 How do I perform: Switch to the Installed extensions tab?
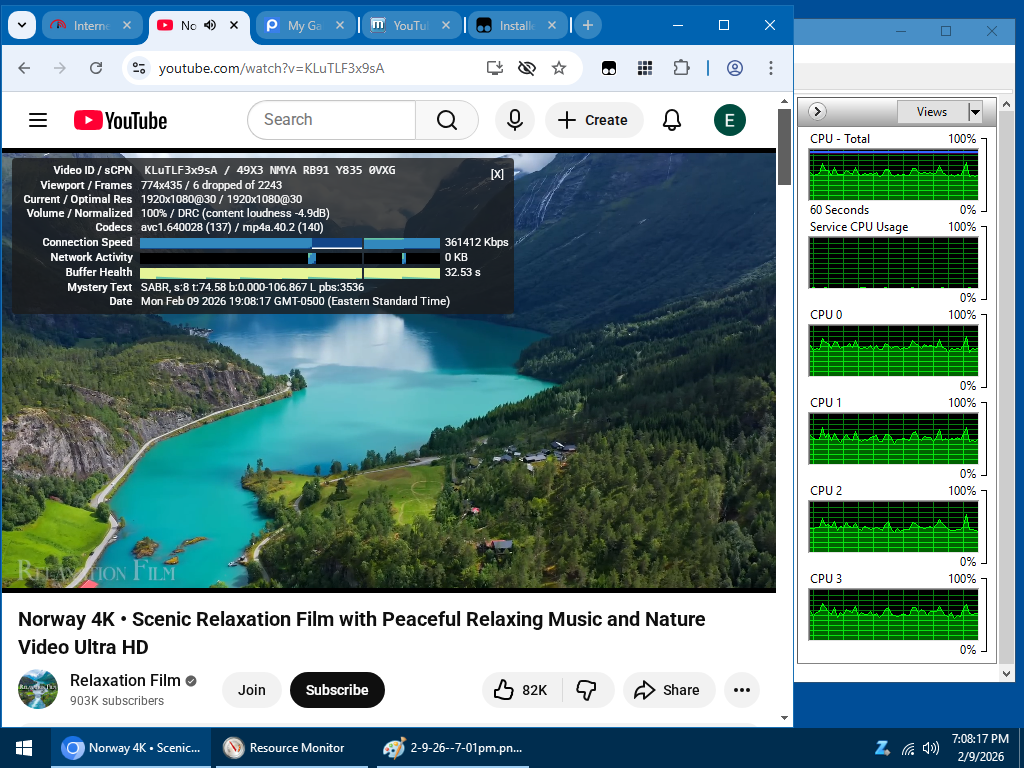pyautogui.click(x=516, y=25)
